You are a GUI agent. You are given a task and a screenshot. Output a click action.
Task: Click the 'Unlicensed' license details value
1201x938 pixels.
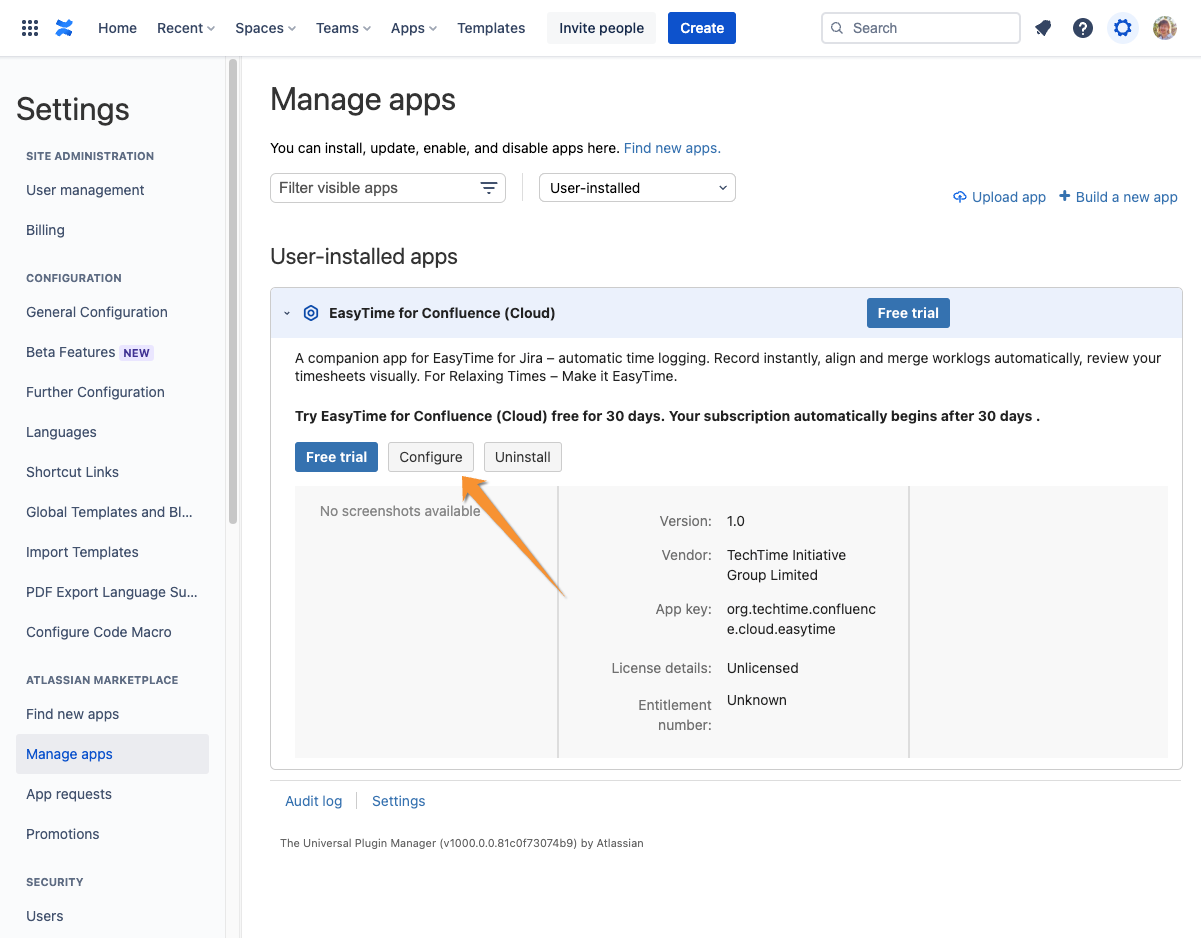763,668
